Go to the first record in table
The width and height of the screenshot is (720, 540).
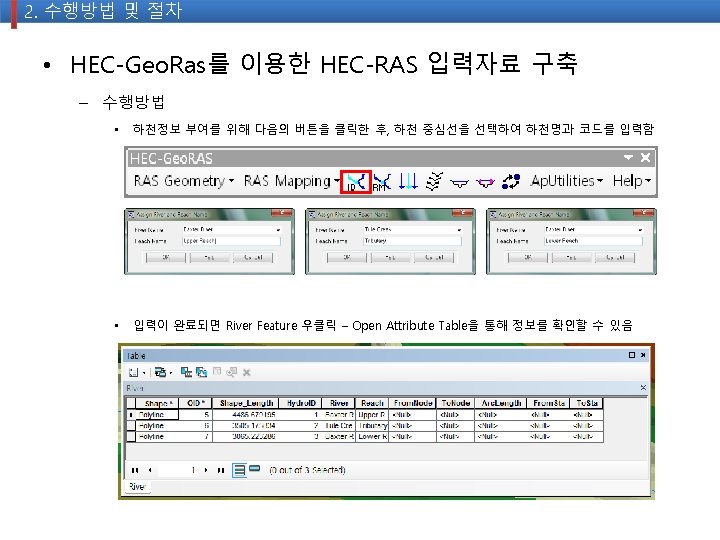point(135,470)
